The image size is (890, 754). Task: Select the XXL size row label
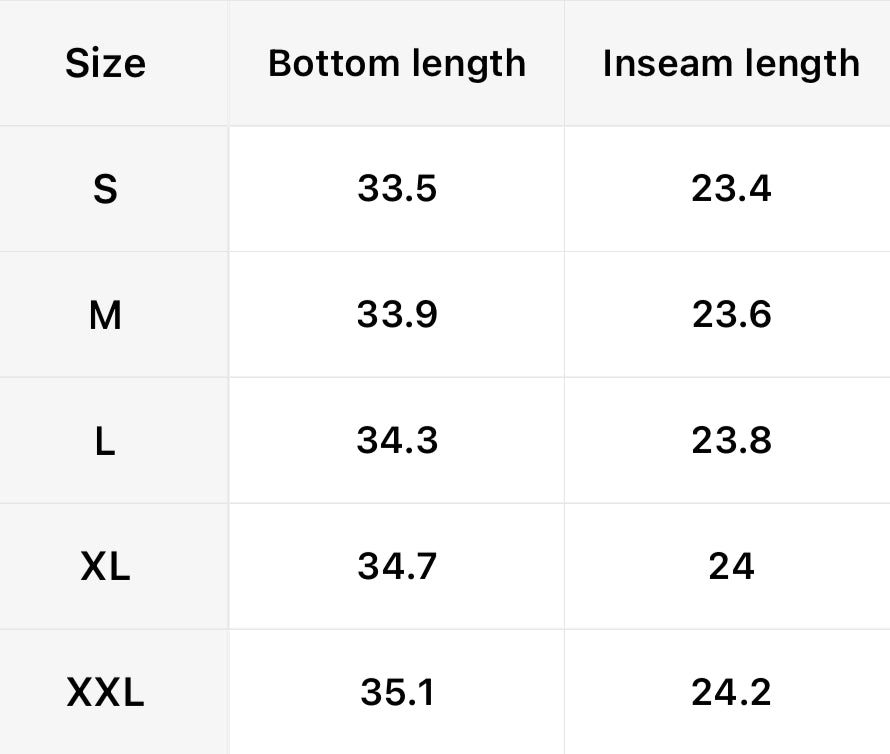tap(105, 693)
